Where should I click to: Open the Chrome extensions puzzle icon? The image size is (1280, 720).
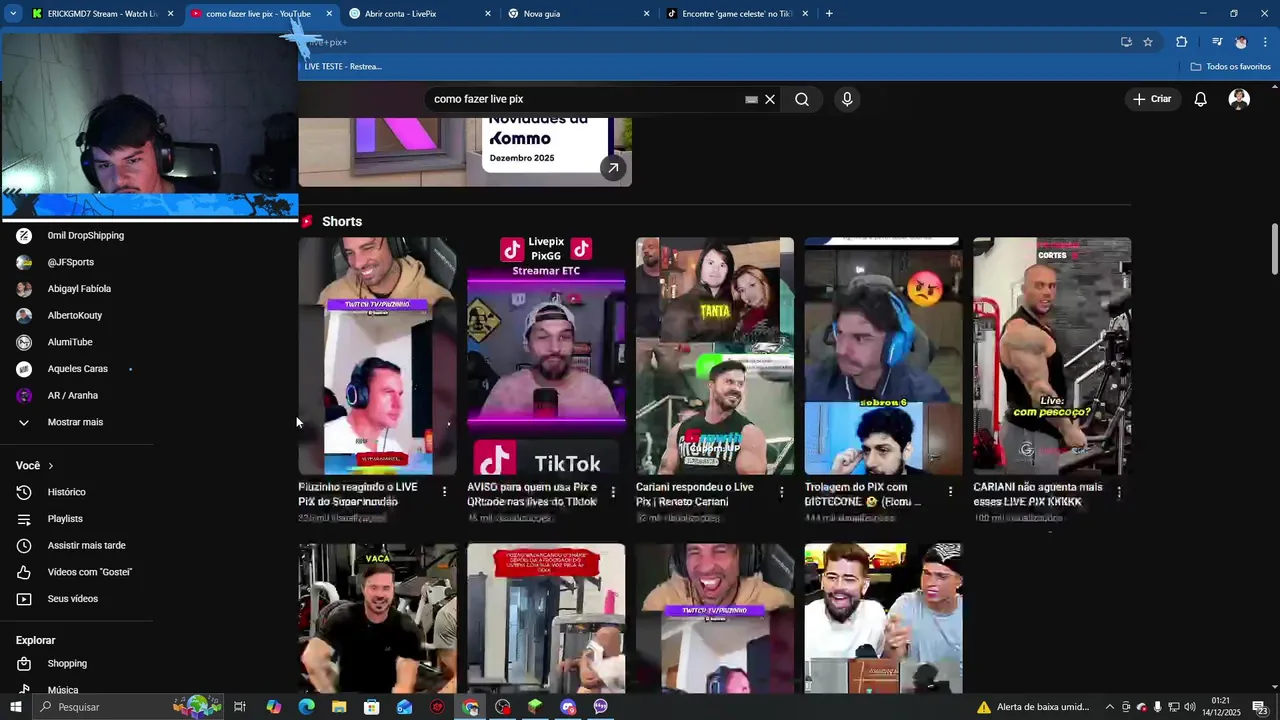point(1181,42)
